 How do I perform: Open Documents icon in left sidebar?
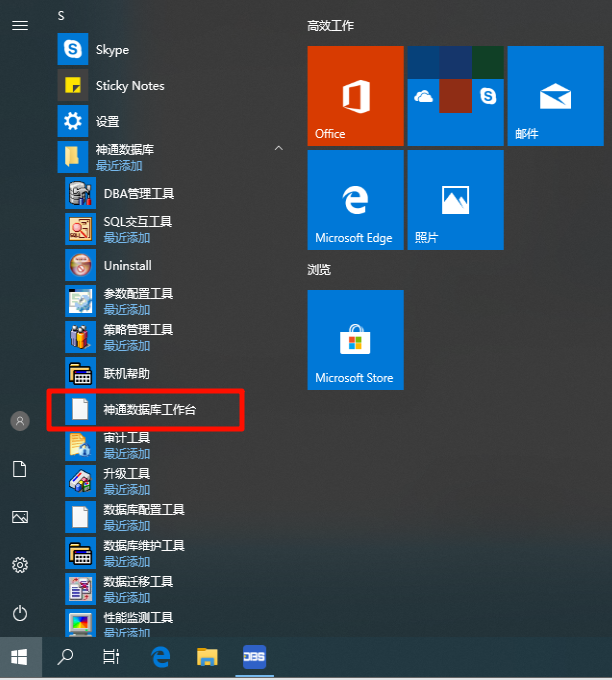[x=20, y=469]
